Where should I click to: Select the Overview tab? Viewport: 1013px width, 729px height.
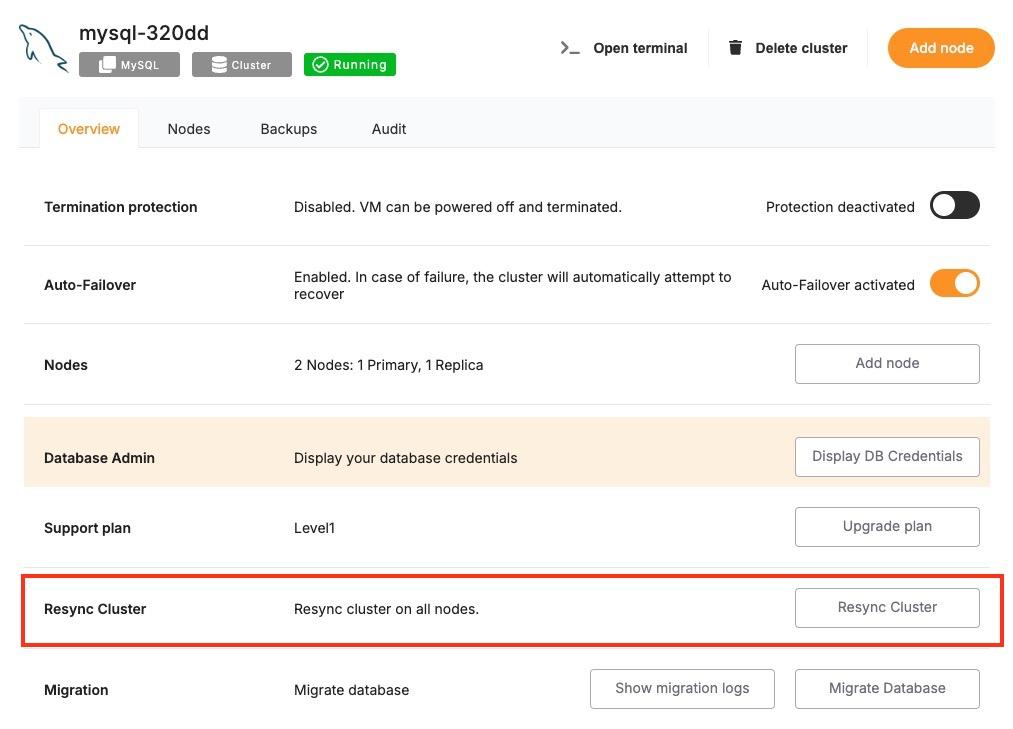pyautogui.click(x=89, y=129)
